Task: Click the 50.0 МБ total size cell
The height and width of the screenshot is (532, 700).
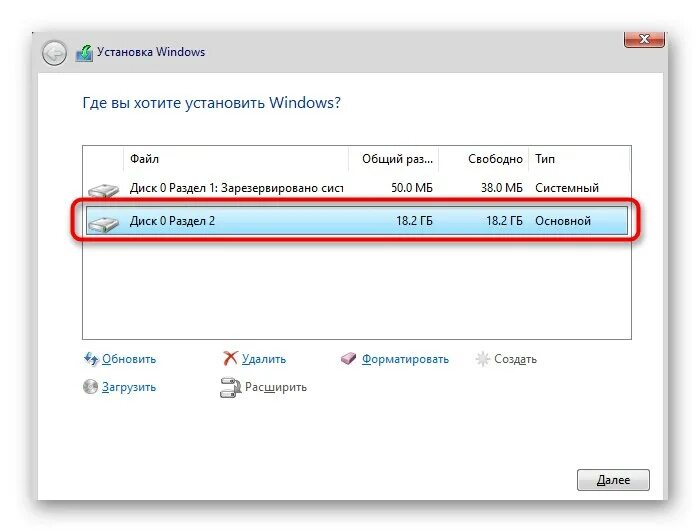Action: (412, 188)
